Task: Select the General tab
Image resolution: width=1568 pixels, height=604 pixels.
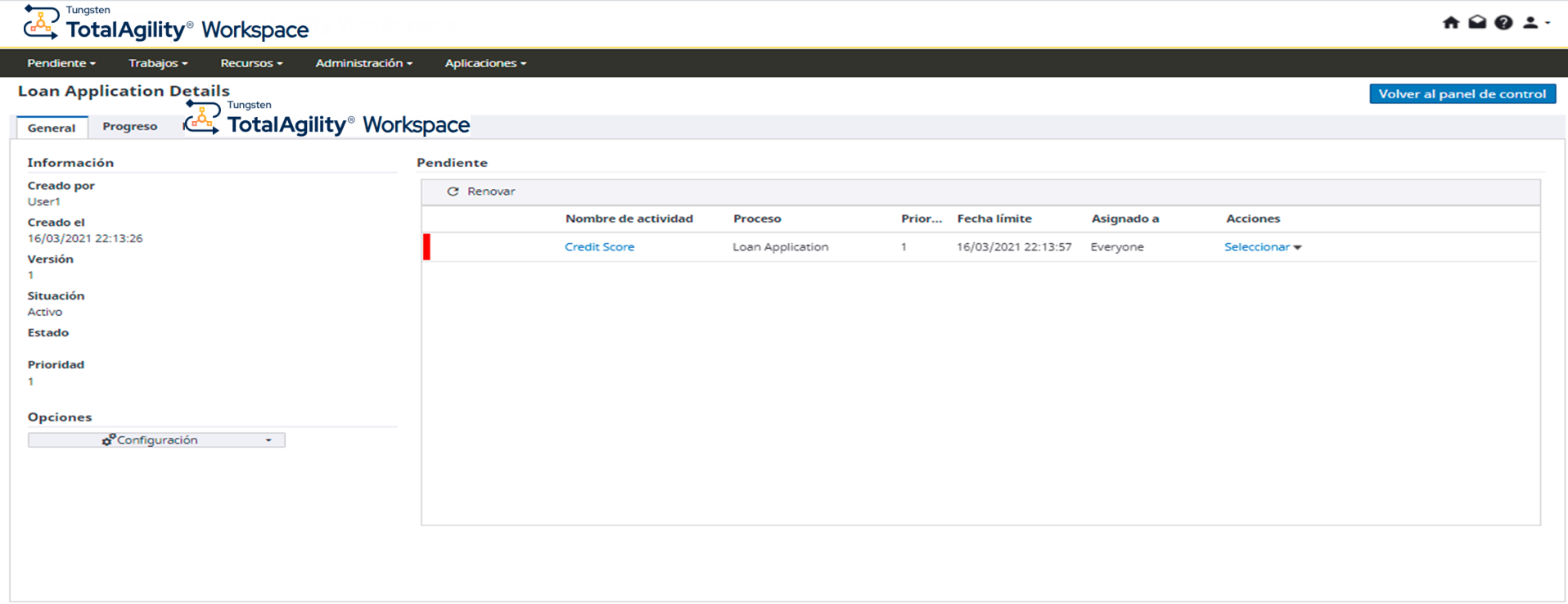Action: (52, 128)
